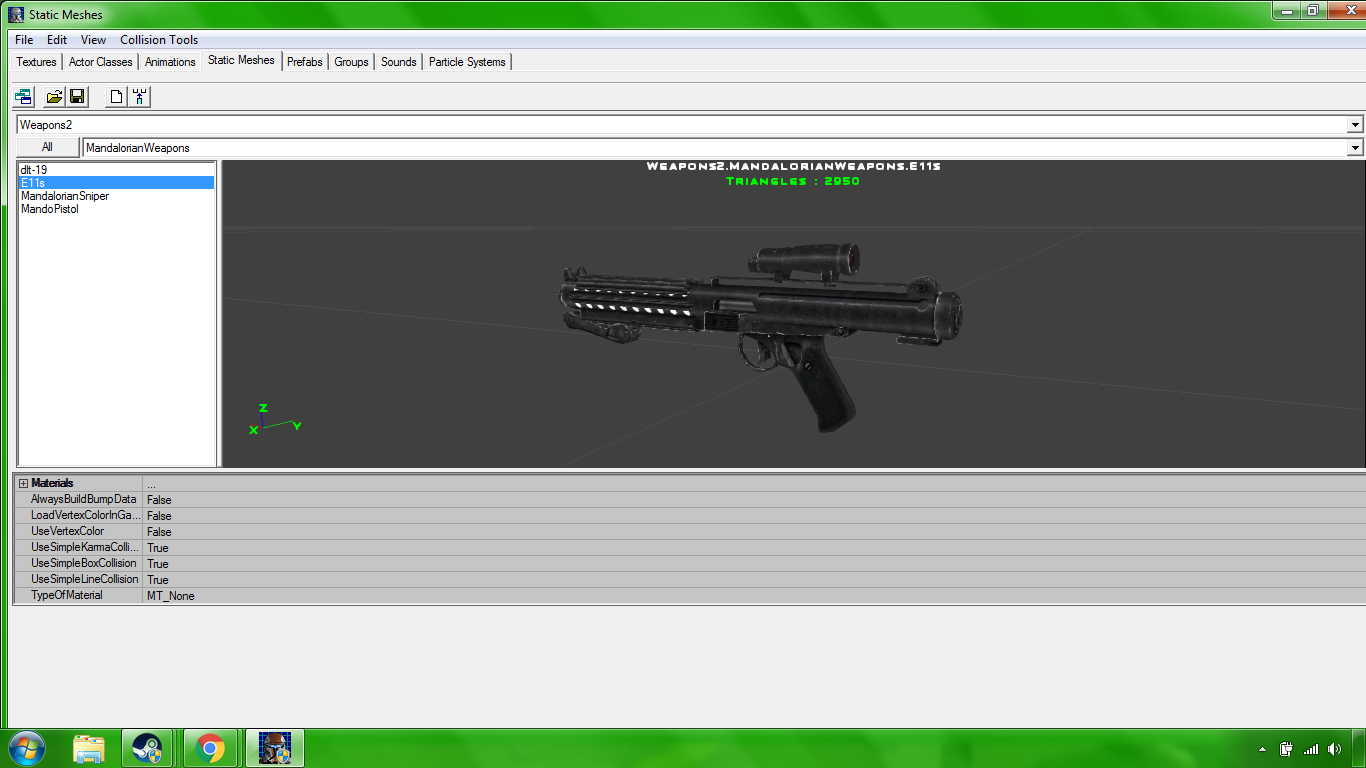Open Google Chrome from the taskbar
Viewport: 1366px width, 768px height.
[210, 748]
